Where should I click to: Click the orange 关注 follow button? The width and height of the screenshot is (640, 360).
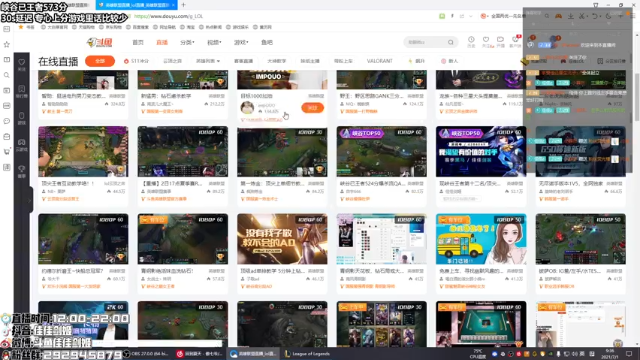[x=312, y=108]
